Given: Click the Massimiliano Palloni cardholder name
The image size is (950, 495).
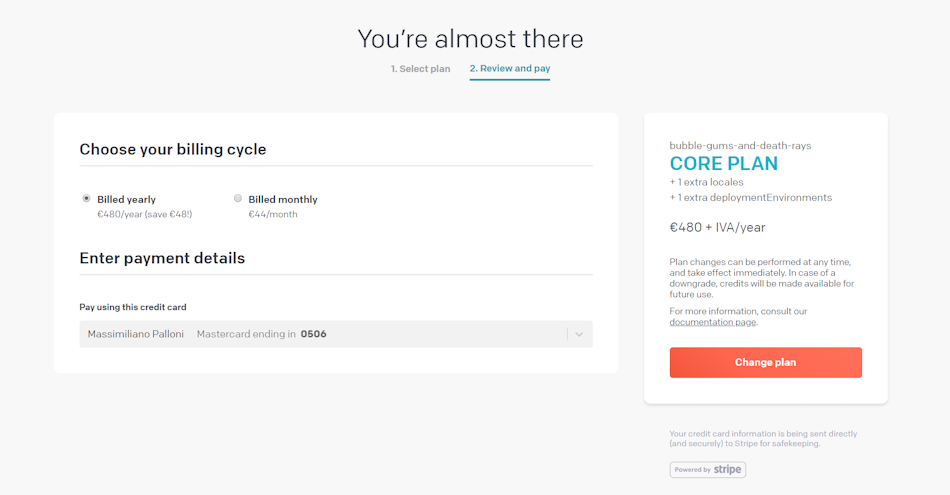Looking at the screenshot, I should [136, 334].
